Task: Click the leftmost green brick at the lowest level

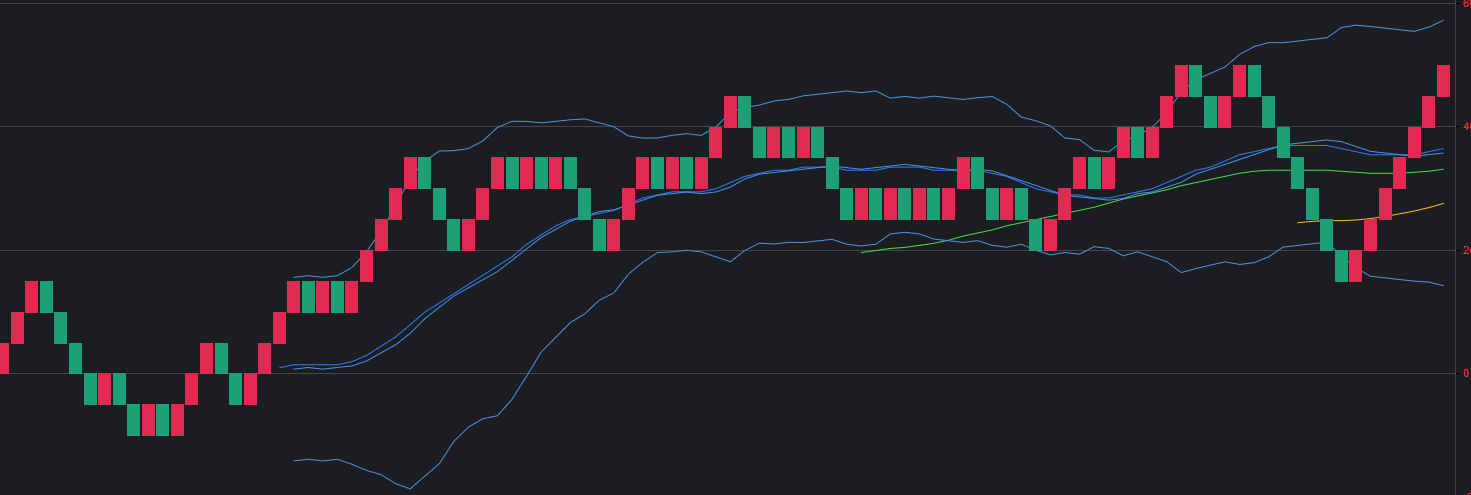Action: click(134, 420)
